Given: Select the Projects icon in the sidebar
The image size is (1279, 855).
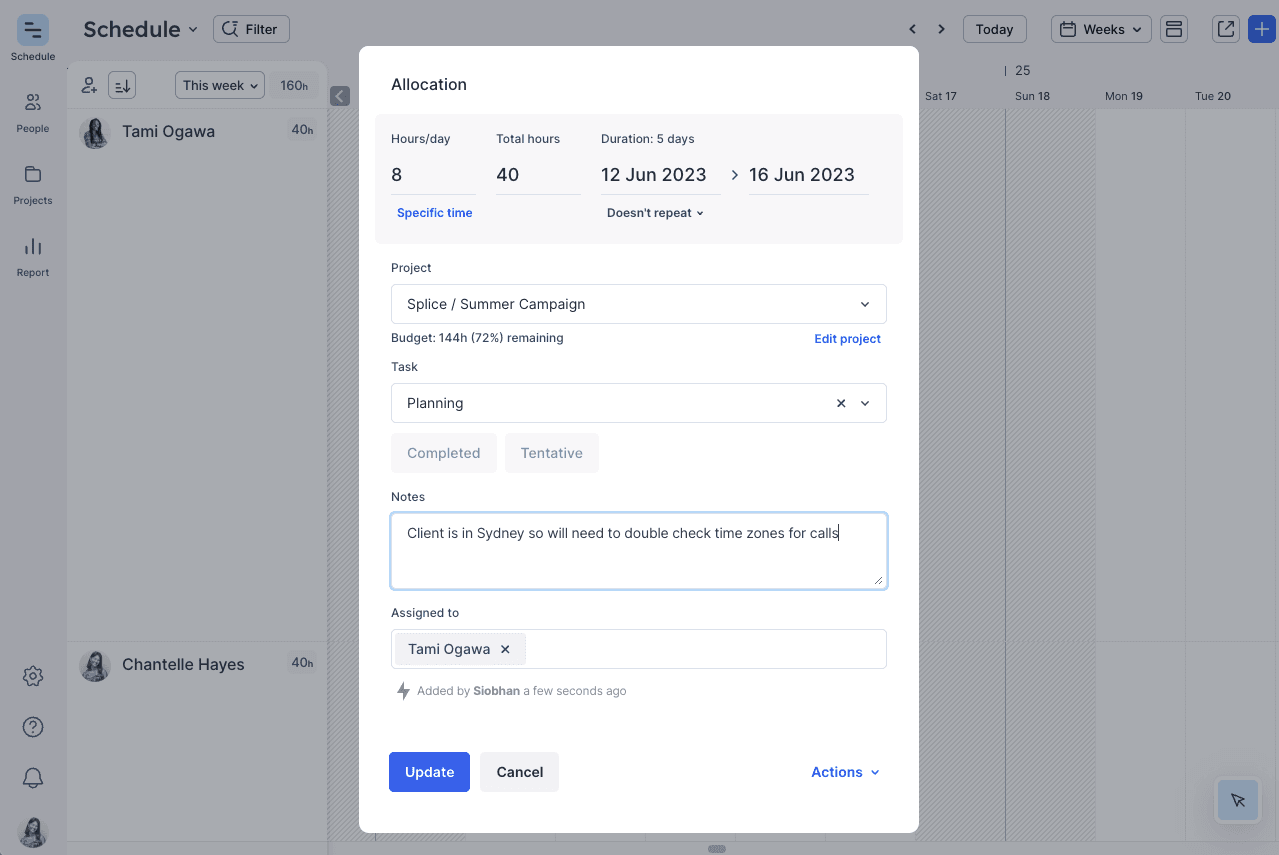Looking at the screenshot, I should [x=32, y=184].
